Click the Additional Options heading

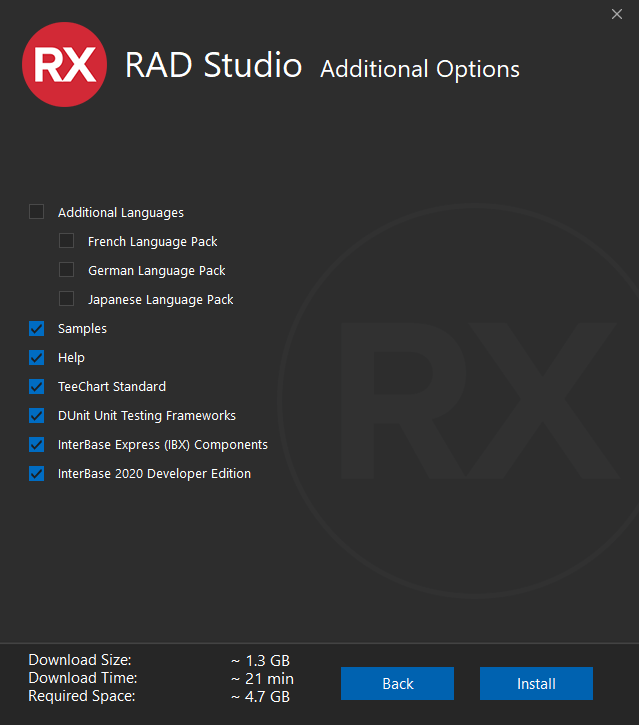[x=420, y=69]
